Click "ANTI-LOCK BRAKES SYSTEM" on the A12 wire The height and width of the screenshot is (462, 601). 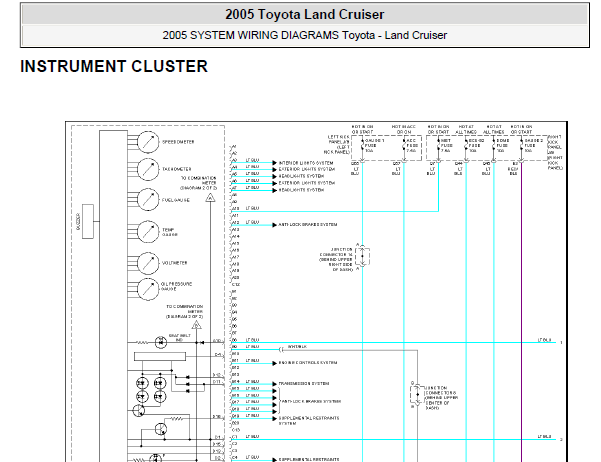click(x=308, y=225)
